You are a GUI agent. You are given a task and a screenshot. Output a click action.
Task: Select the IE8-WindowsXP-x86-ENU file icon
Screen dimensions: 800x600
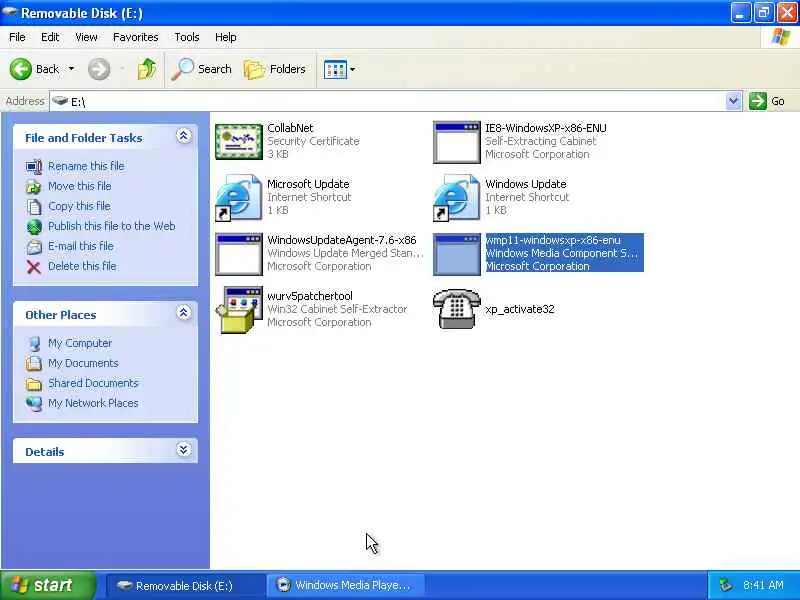pos(457,142)
